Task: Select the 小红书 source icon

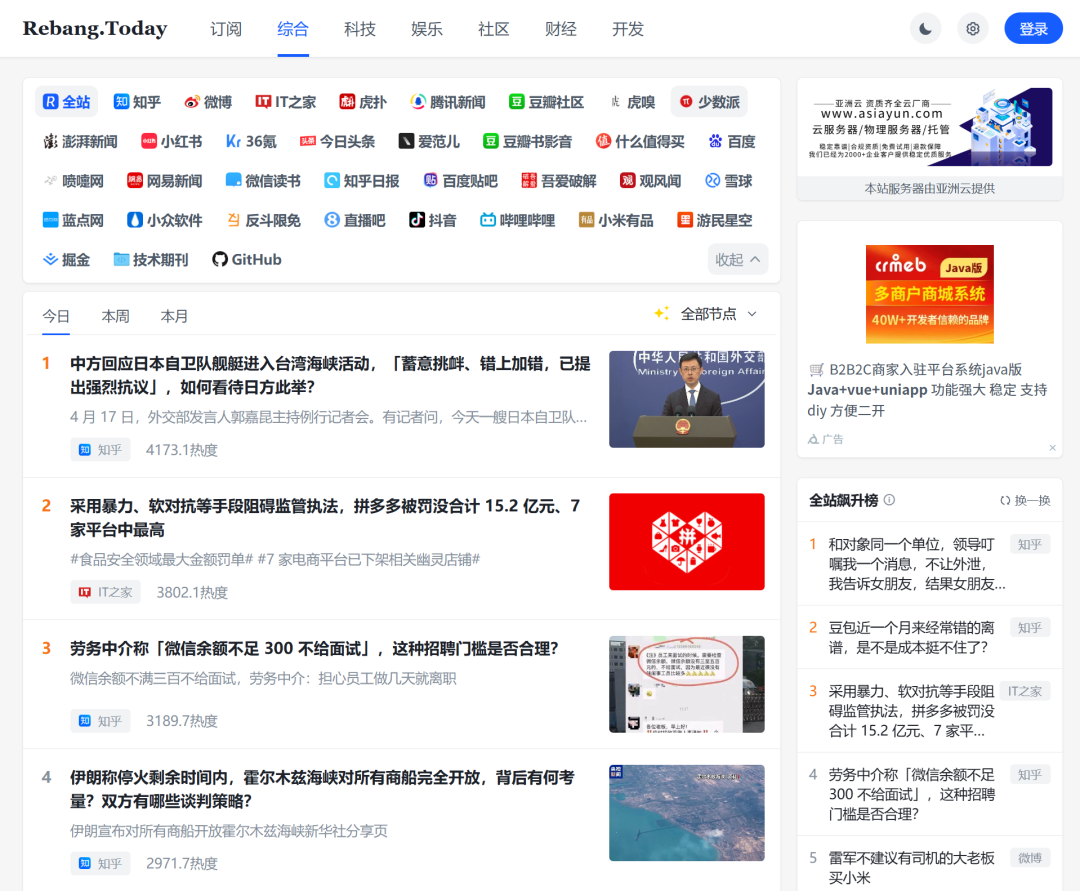Action: pyautogui.click(x=172, y=141)
